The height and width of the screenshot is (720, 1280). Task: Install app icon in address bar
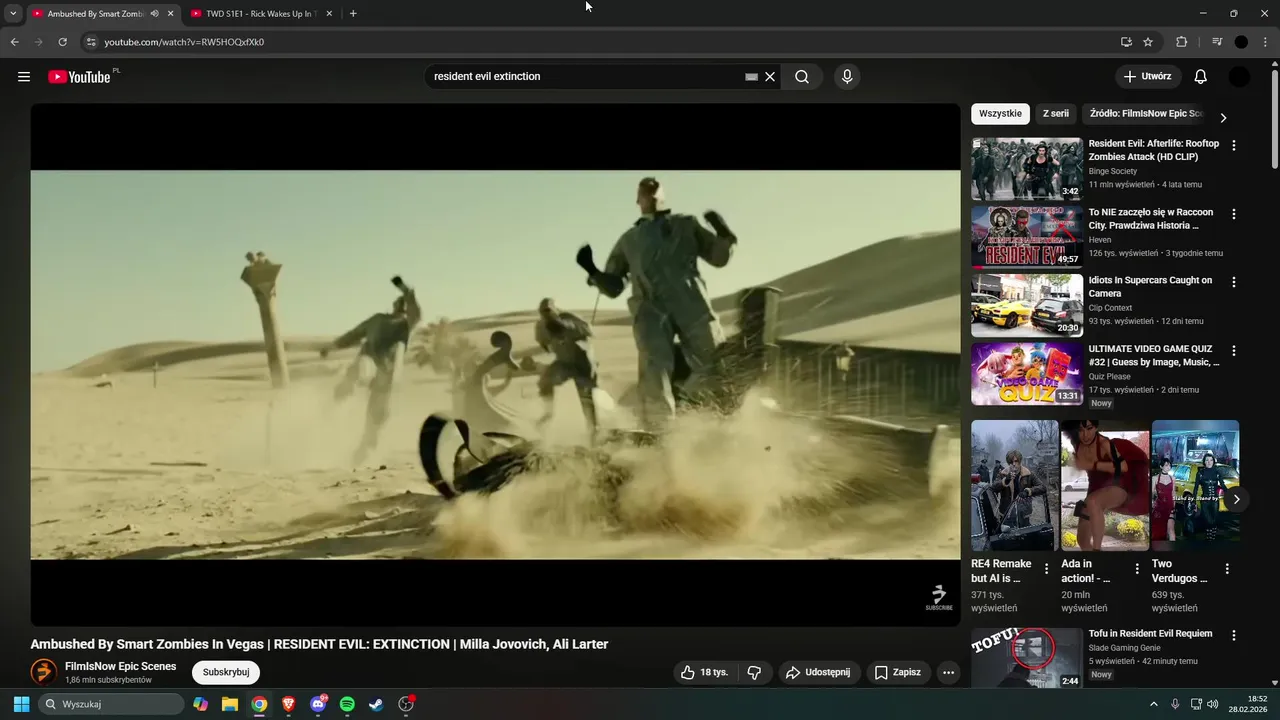click(x=1126, y=42)
